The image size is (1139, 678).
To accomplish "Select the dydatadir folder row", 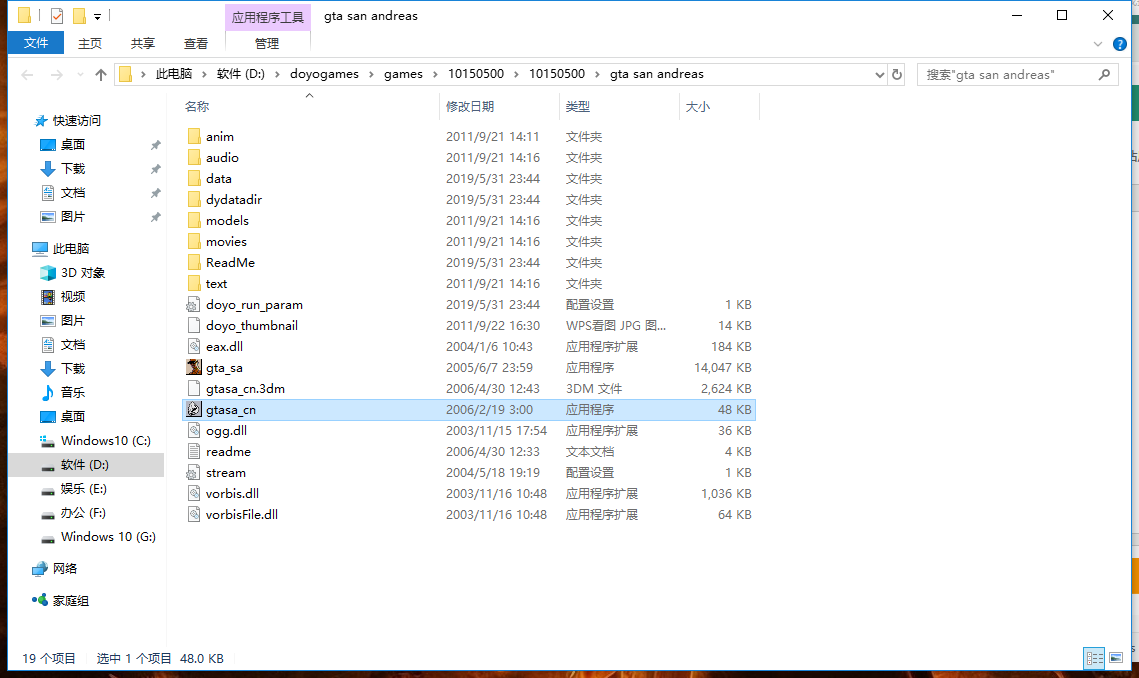I will pos(469,200).
